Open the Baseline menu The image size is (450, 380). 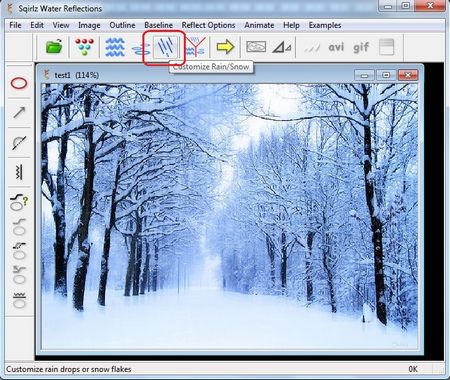coord(158,25)
